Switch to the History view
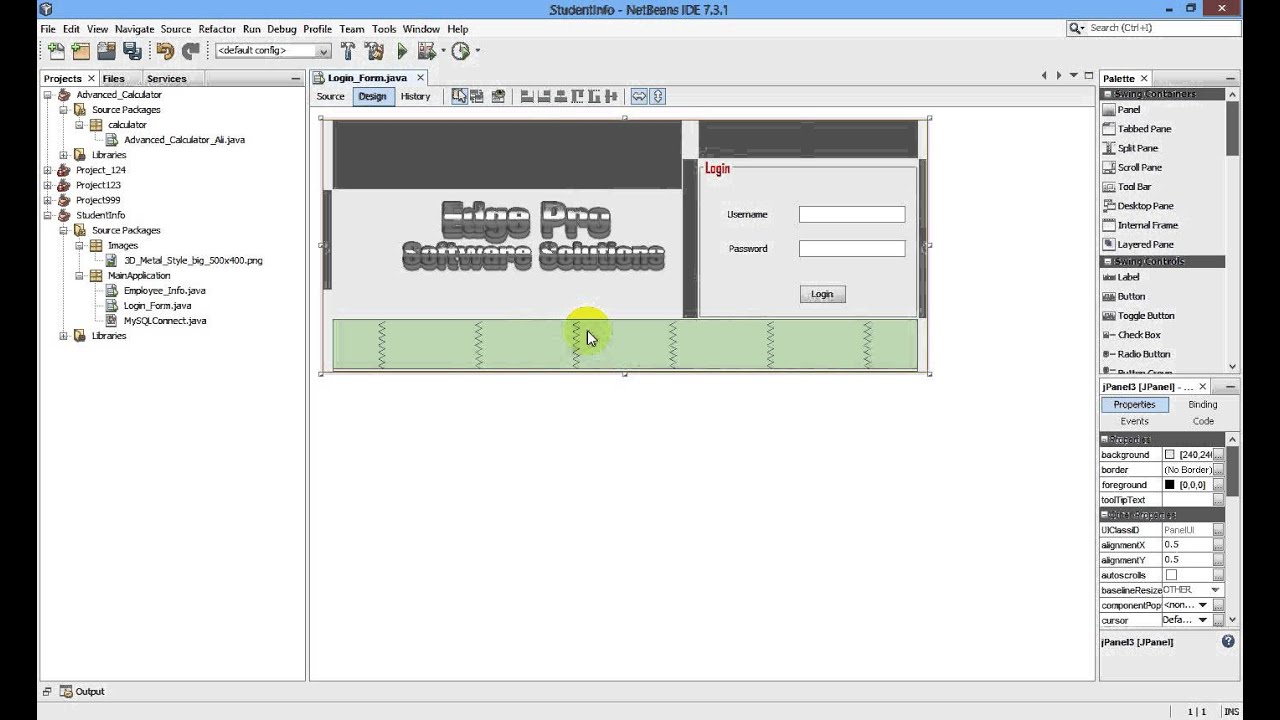Viewport: 1280px width, 720px height. point(415,96)
